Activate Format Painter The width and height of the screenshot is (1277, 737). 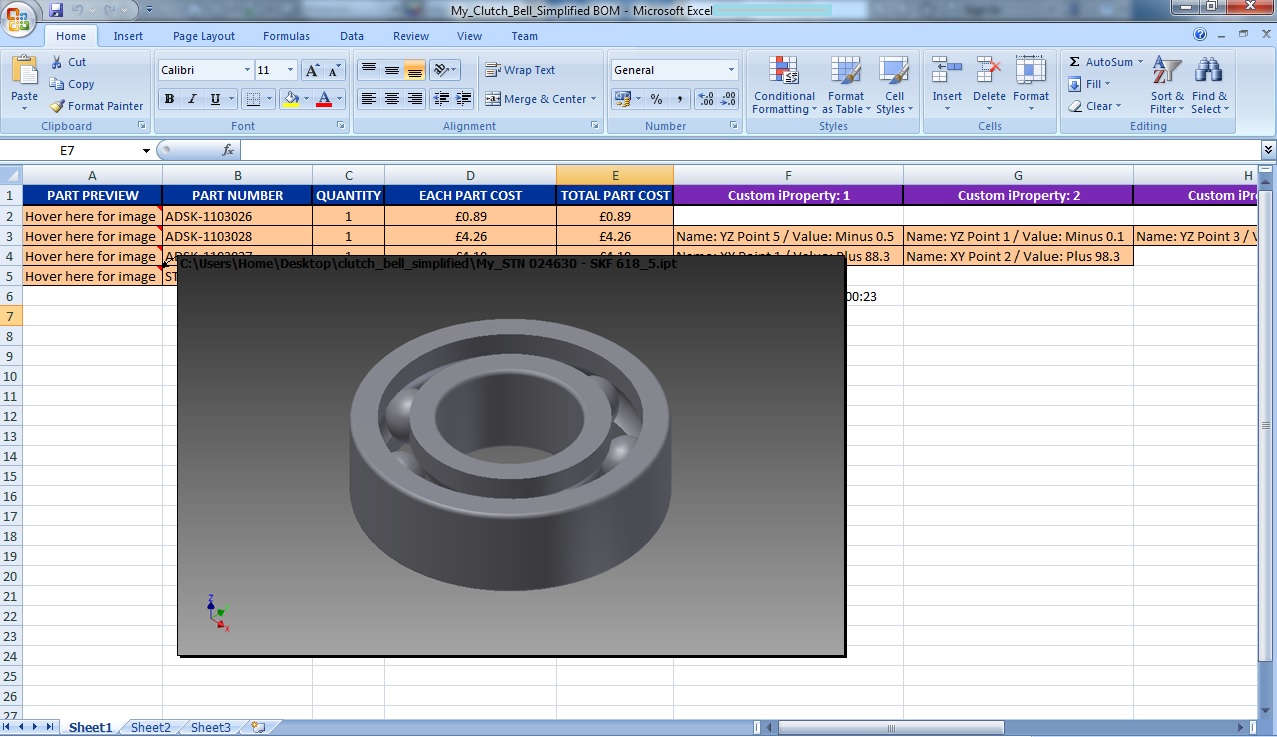(97, 106)
